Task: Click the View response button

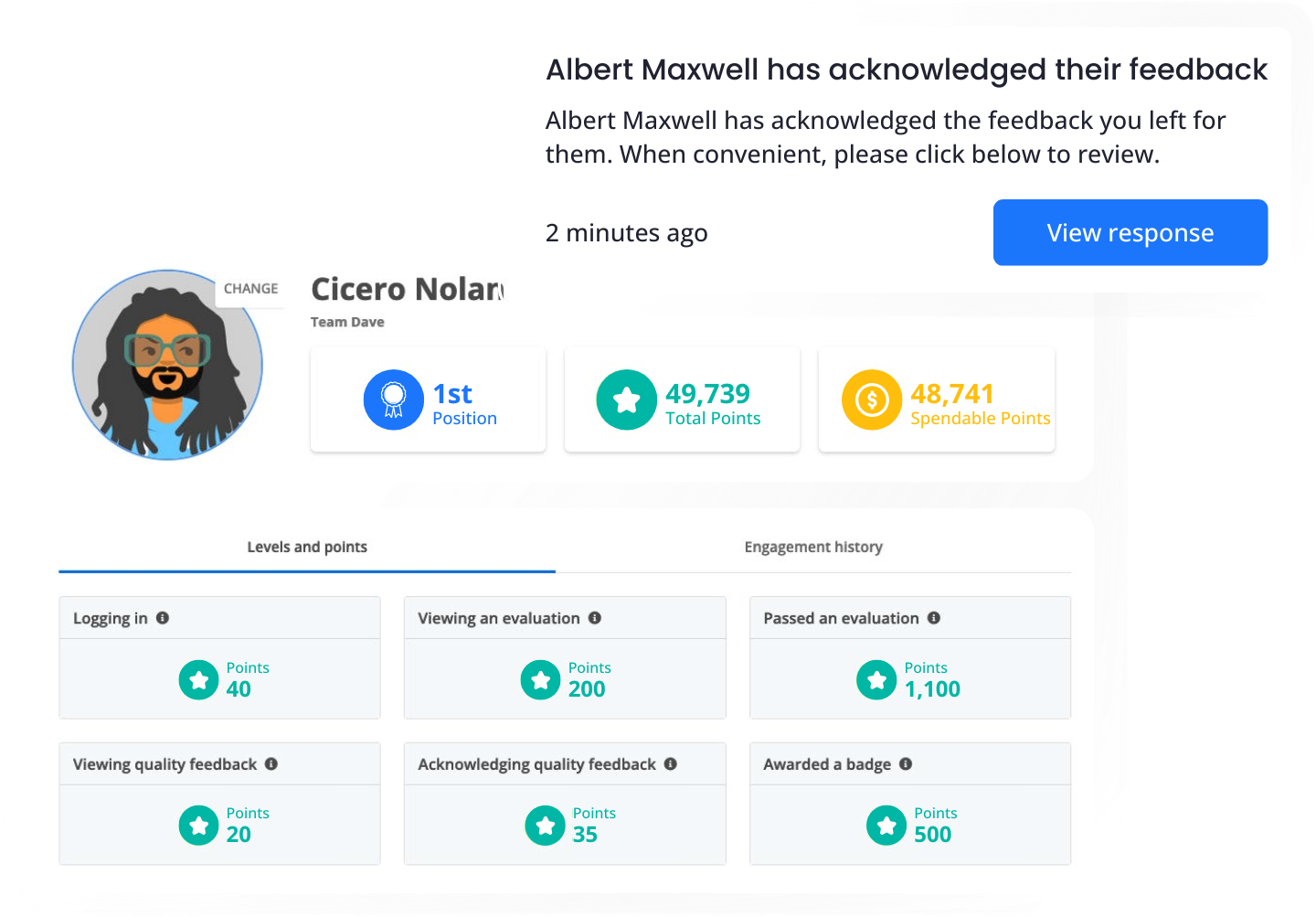Action: pyautogui.click(x=1130, y=233)
